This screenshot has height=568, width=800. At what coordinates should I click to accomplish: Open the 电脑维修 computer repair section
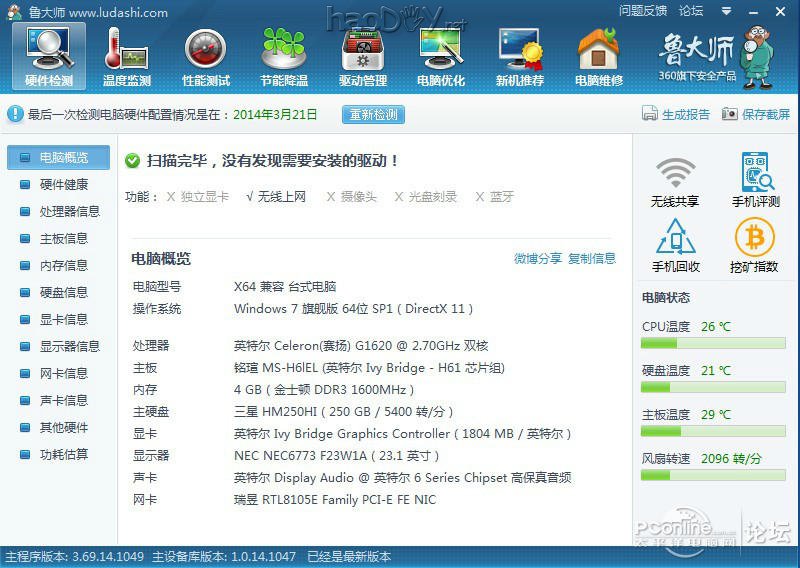tap(598, 56)
